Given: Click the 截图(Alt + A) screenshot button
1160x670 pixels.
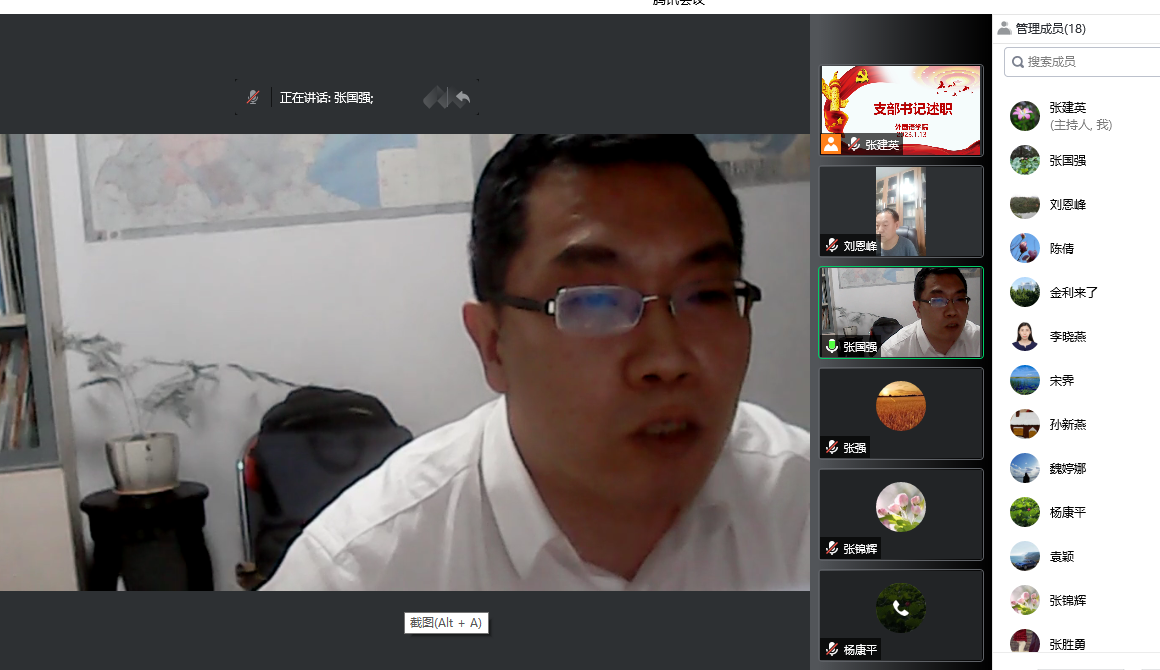Looking at the screenshot, I should pyautogui.click(x=446, y=623).
